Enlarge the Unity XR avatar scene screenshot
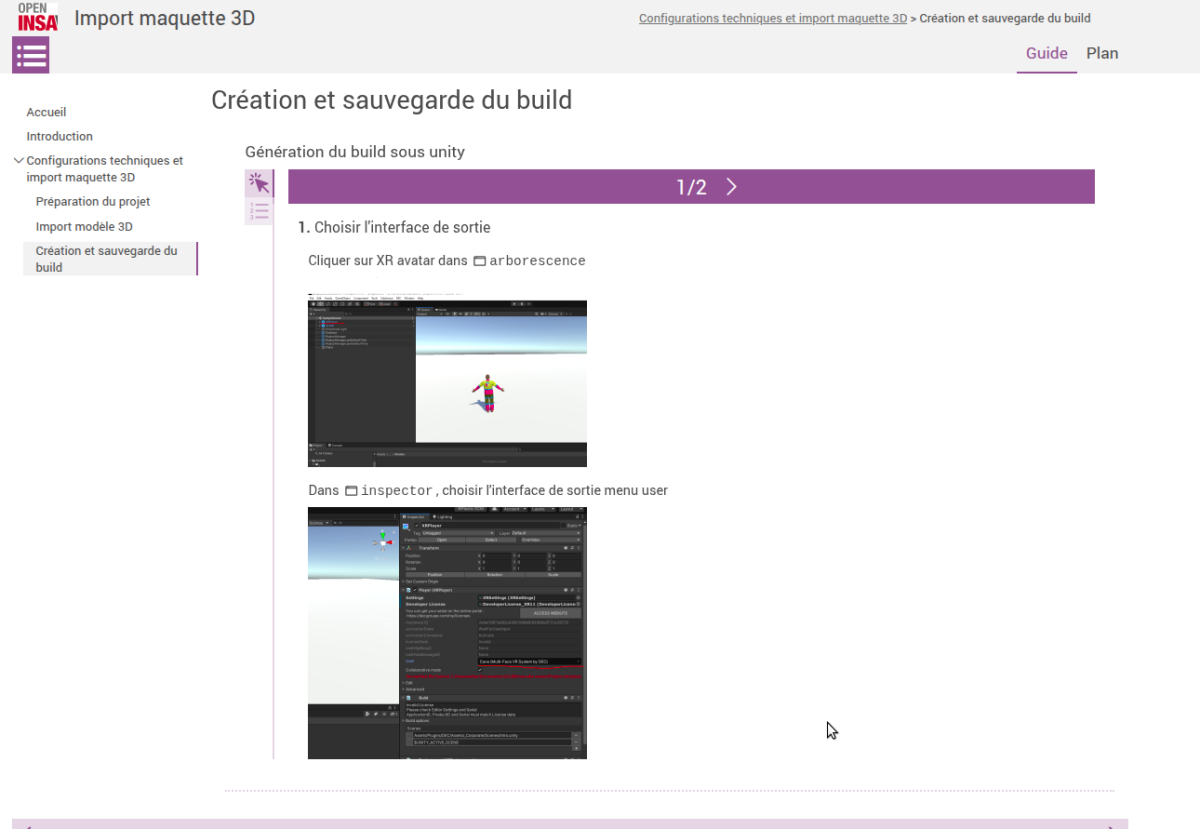Image resolution: width=1200 pixels, height=829 pixels. [447, 381]
